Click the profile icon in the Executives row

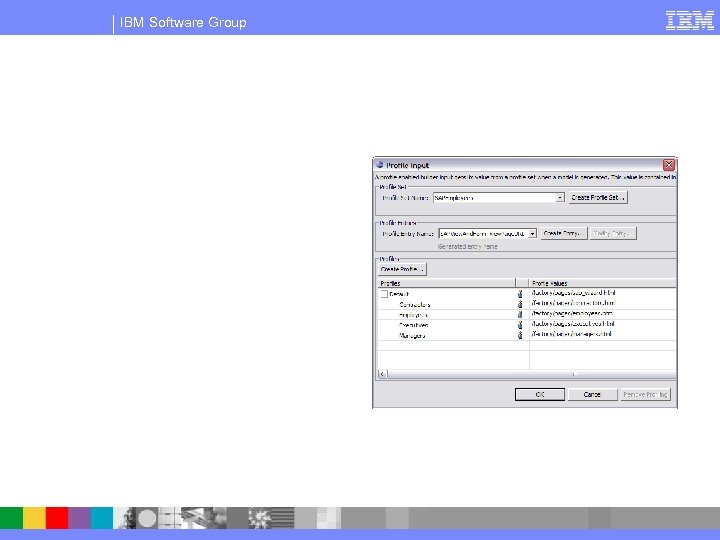[x=520, y=325]
